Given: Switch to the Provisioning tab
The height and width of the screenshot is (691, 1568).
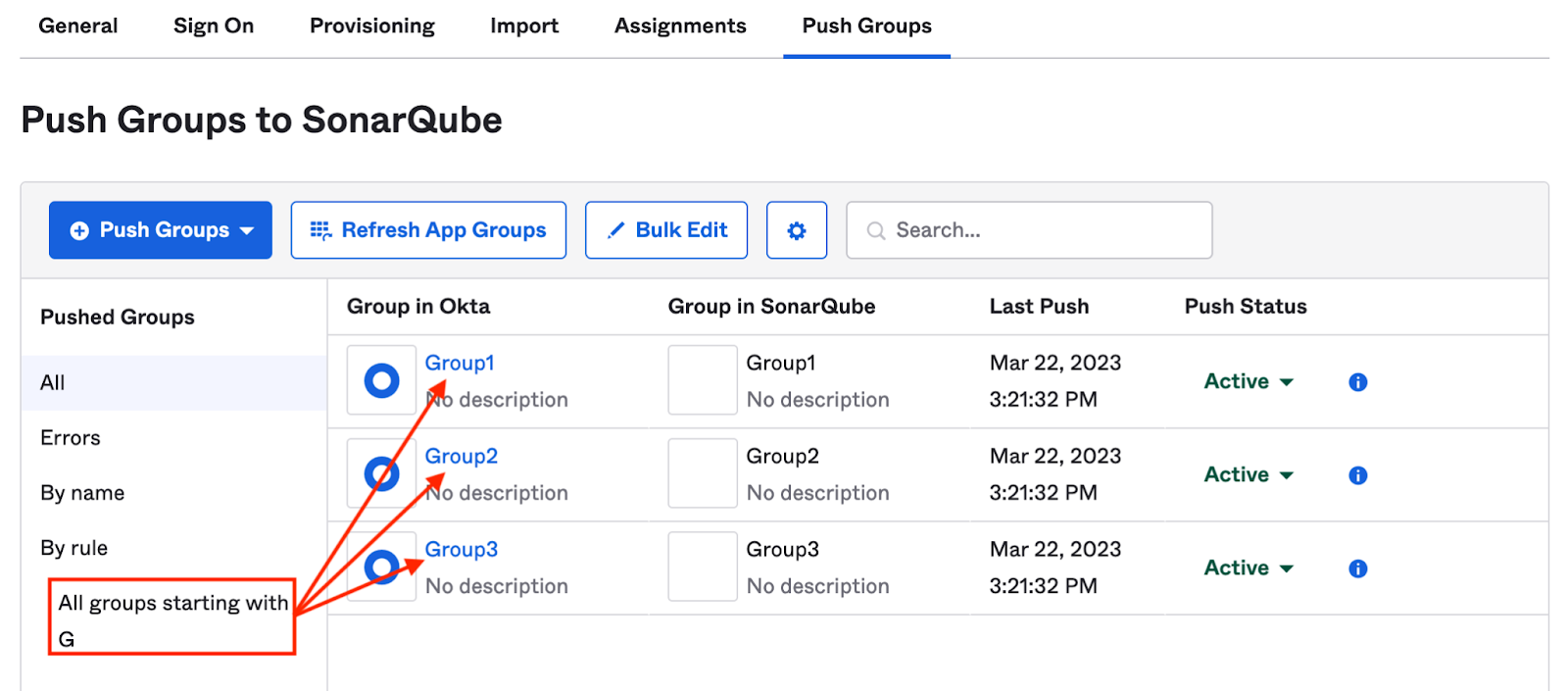Looking at the screenshot, I should click(x=371, y=26).
